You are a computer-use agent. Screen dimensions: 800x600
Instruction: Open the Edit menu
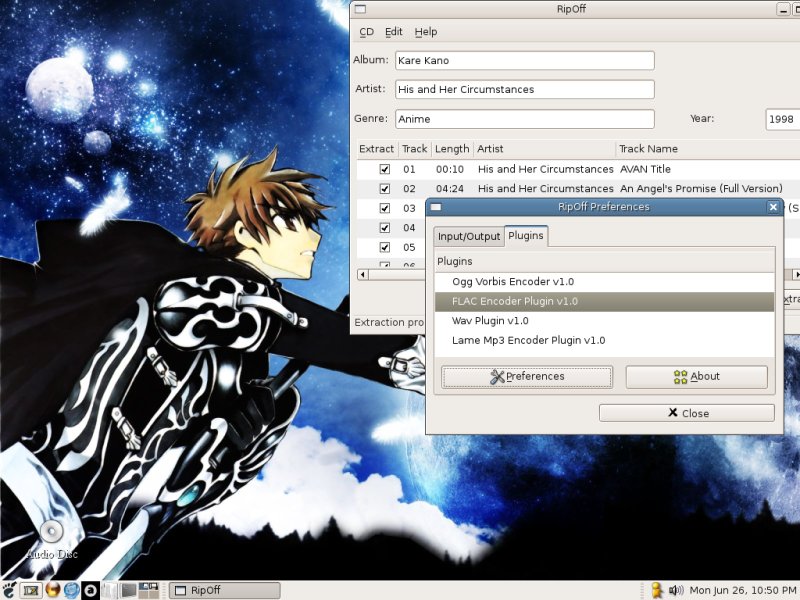click(x=394, y=32)
